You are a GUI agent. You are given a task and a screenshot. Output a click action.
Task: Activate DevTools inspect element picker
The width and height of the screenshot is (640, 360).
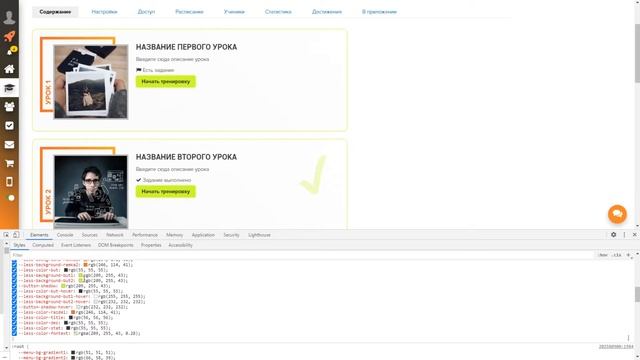(6, 235)
